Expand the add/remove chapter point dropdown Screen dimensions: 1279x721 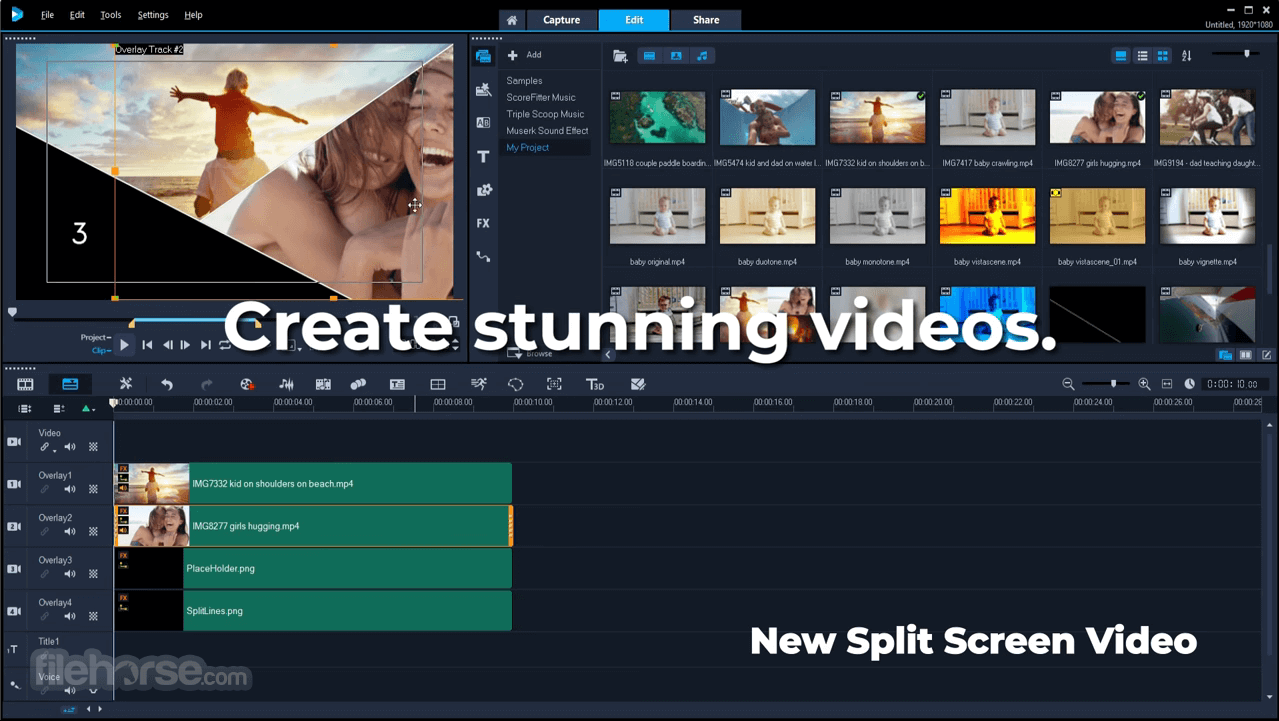(x=95, y=409)
